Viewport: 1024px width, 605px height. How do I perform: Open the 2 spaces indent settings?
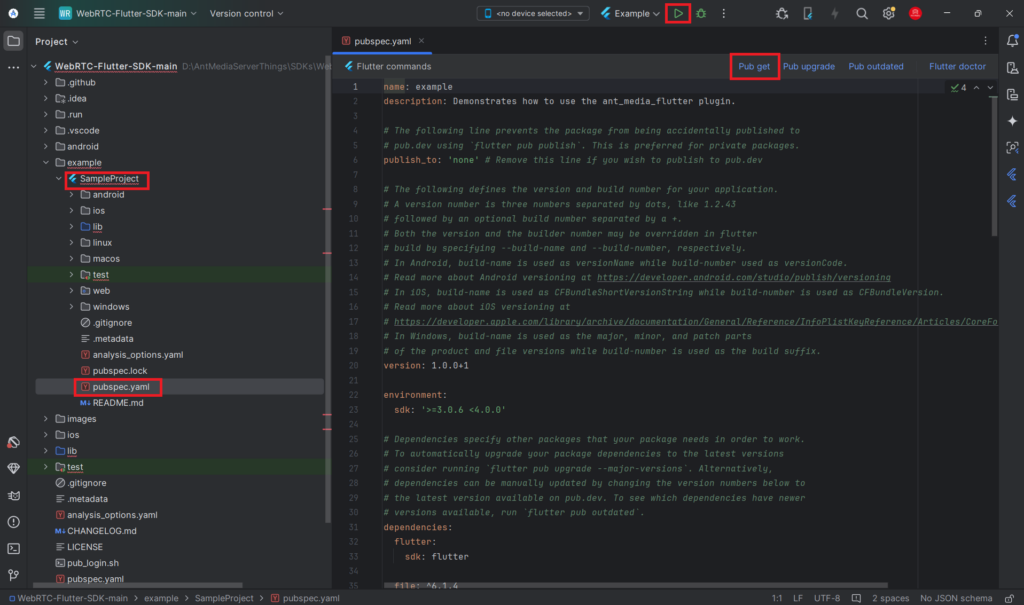(x=891, y=598)
